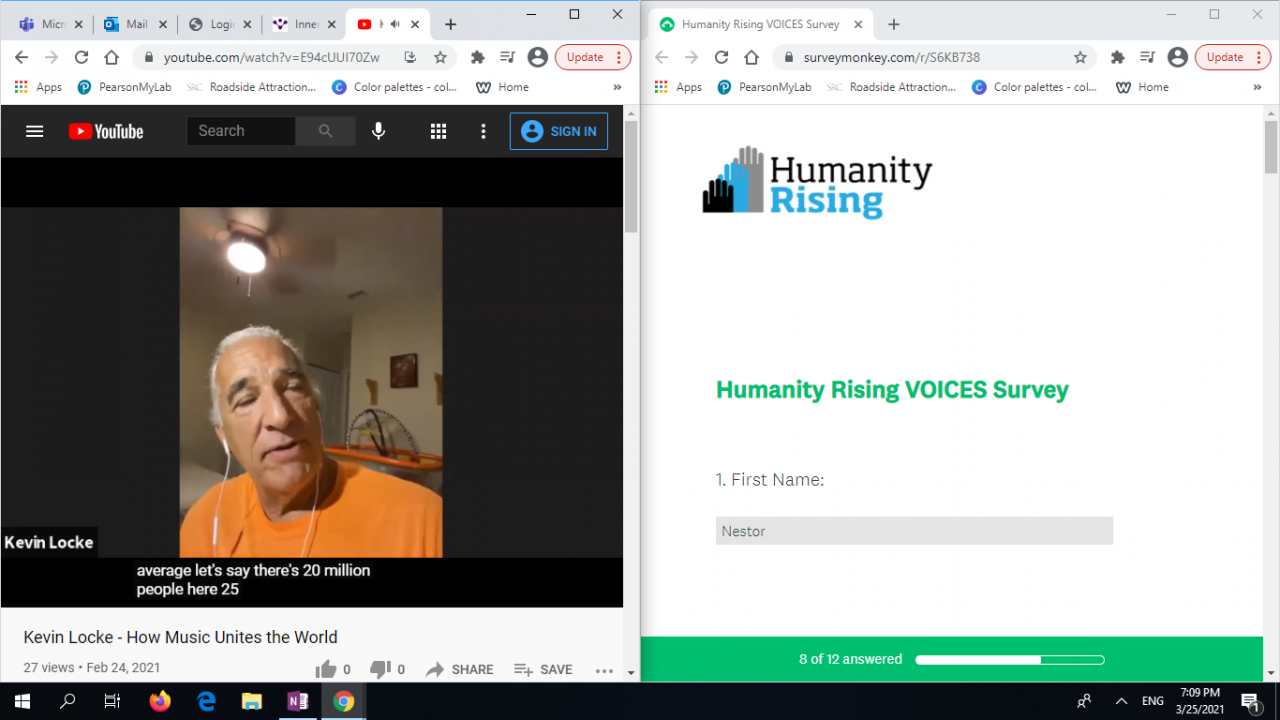Open a new tab in YouTube window
The height and width of the screenshot is (720, 1280).
(x=451, y=24)
